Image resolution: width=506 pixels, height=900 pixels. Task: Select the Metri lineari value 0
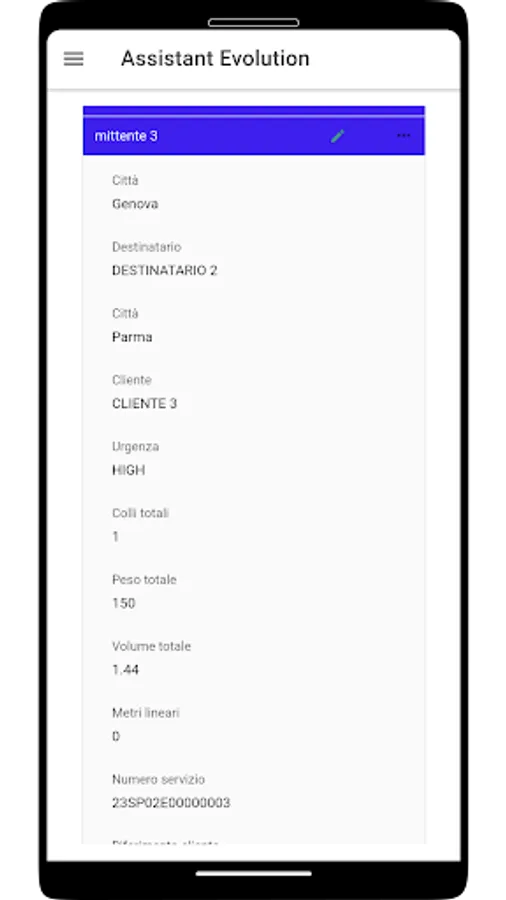116,736
